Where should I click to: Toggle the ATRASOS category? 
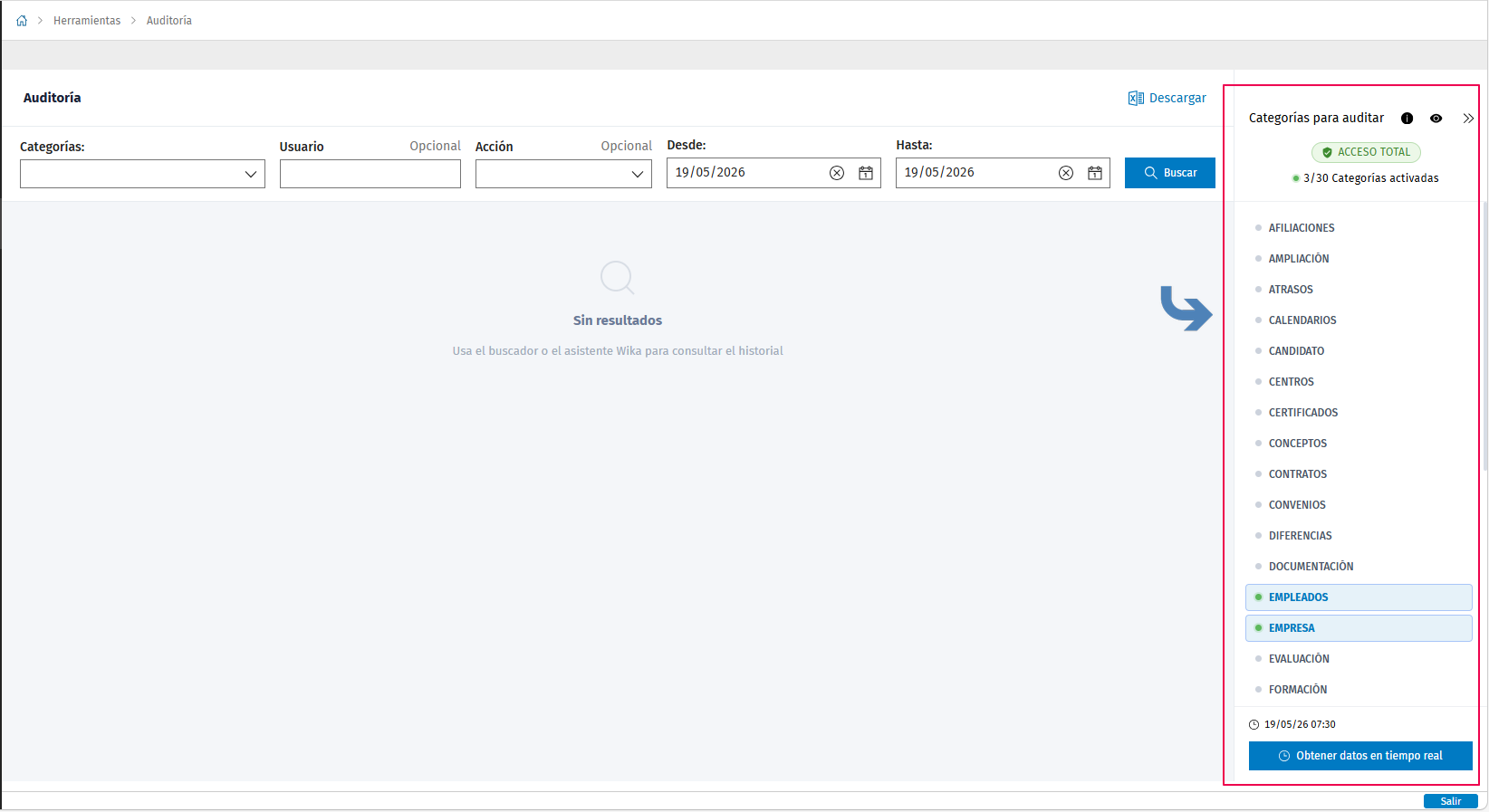pos(1359,290)
